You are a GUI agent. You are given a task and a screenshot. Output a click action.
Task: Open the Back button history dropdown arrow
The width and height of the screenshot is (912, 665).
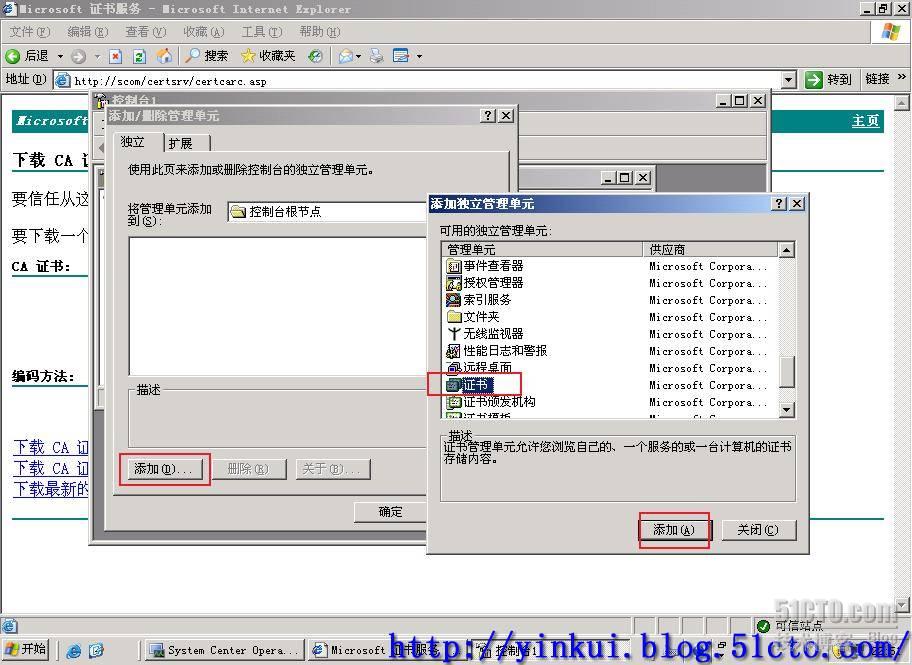tap(60, 56)
